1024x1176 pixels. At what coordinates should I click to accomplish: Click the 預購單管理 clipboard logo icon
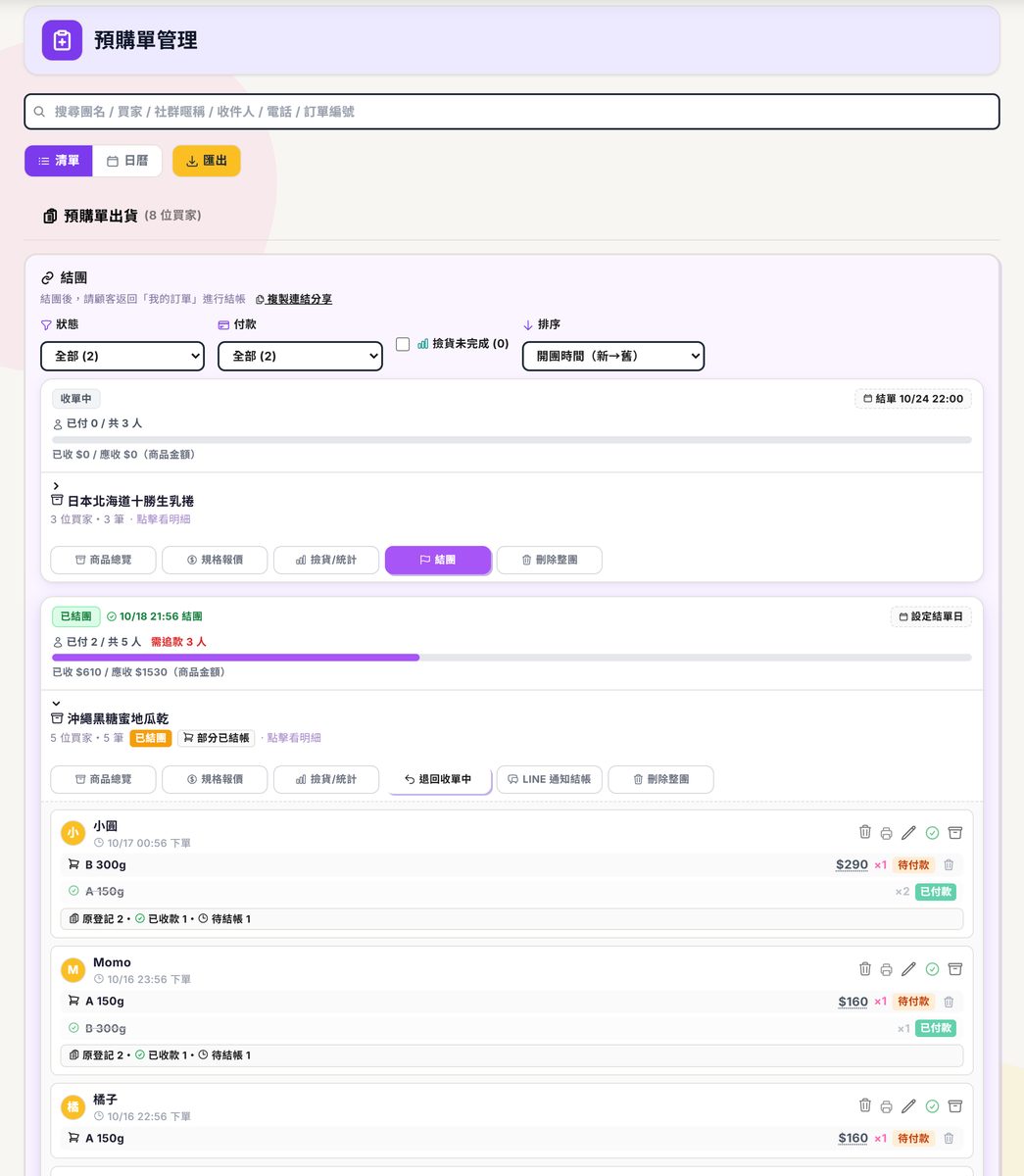tap(62, 40)
